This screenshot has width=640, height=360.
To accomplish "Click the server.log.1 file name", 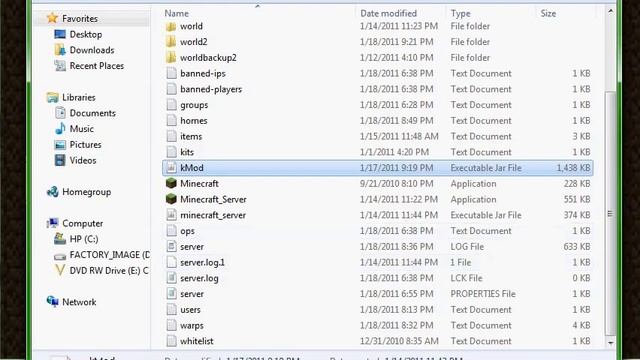I will pyautogui.click(x=202, y=262).
